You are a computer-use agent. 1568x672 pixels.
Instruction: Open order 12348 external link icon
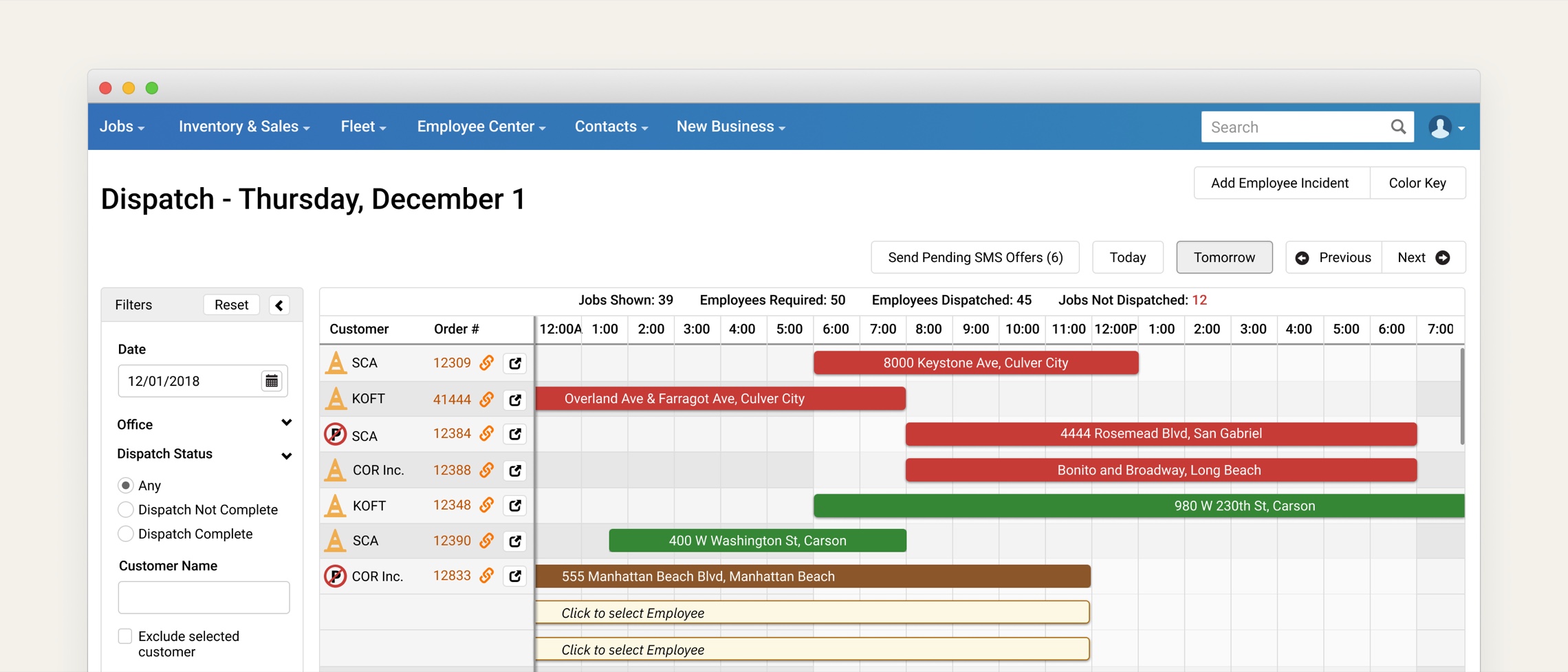point(515,506)
